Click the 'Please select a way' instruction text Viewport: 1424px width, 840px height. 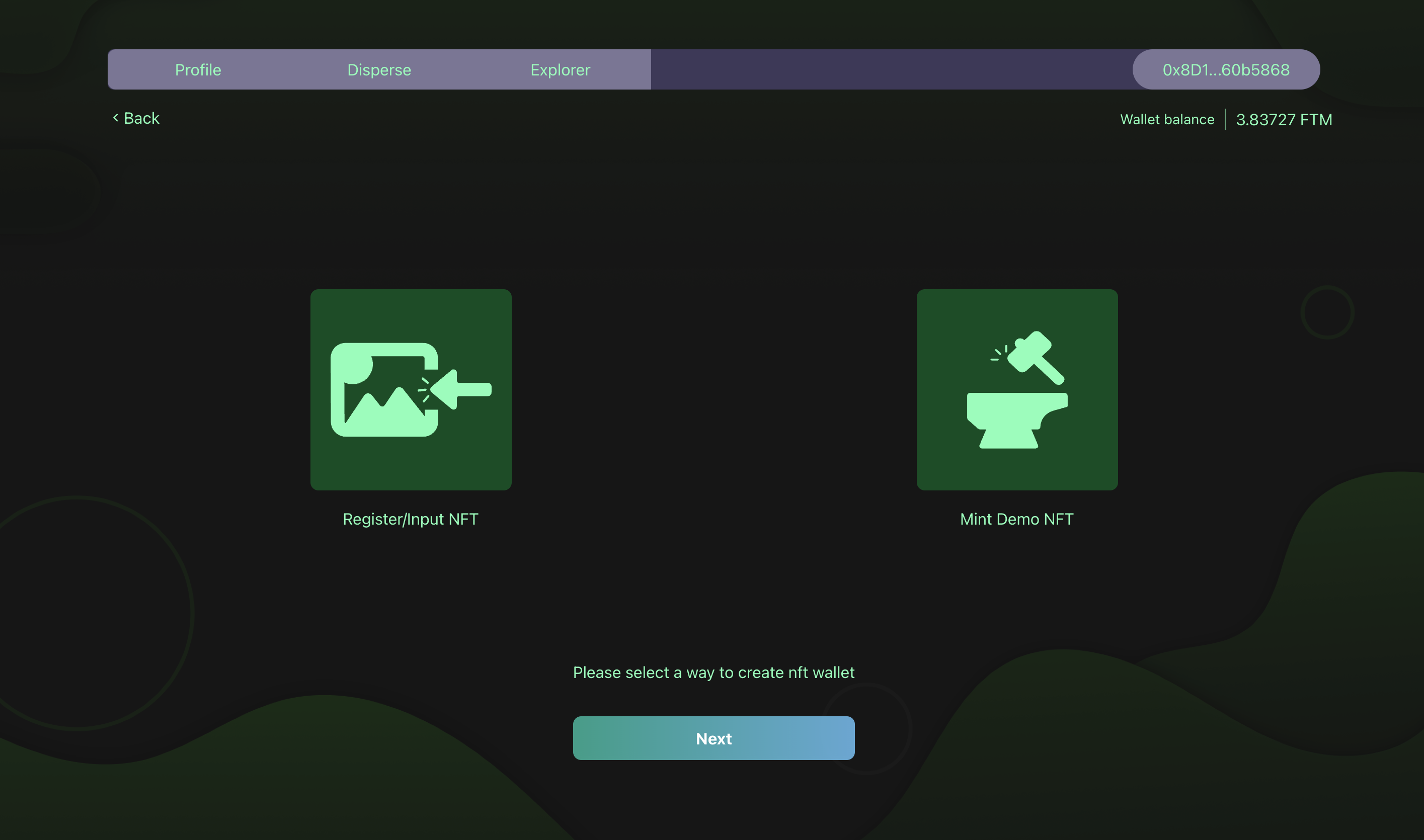point(714,673)
